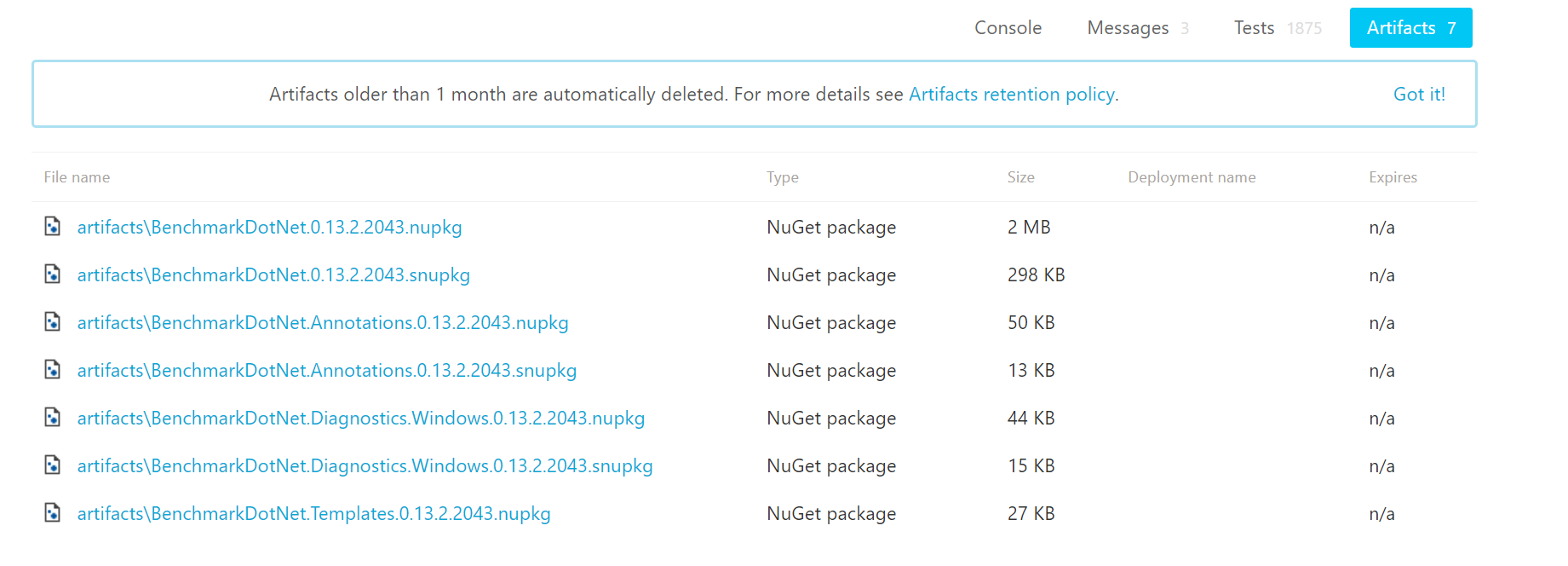Click file icon beside Annotations.0.13.2.2043.snupkg
Screen dimensions: 1568x566
point(53,370)
